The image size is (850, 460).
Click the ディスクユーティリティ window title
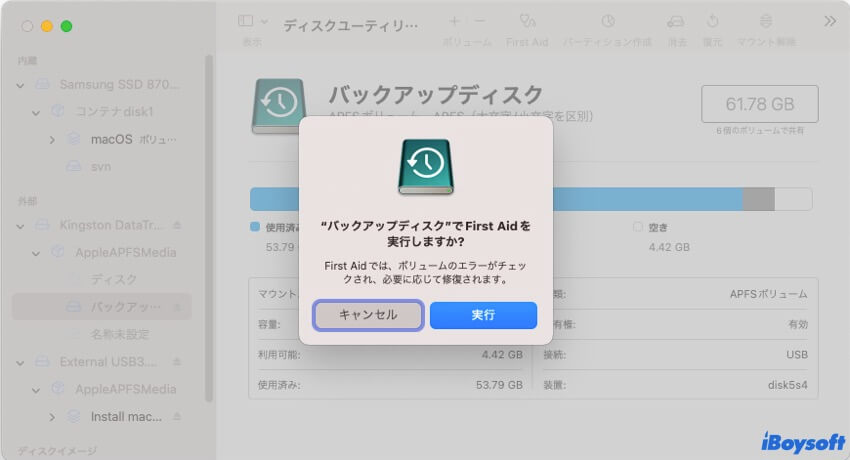point(350,25)
